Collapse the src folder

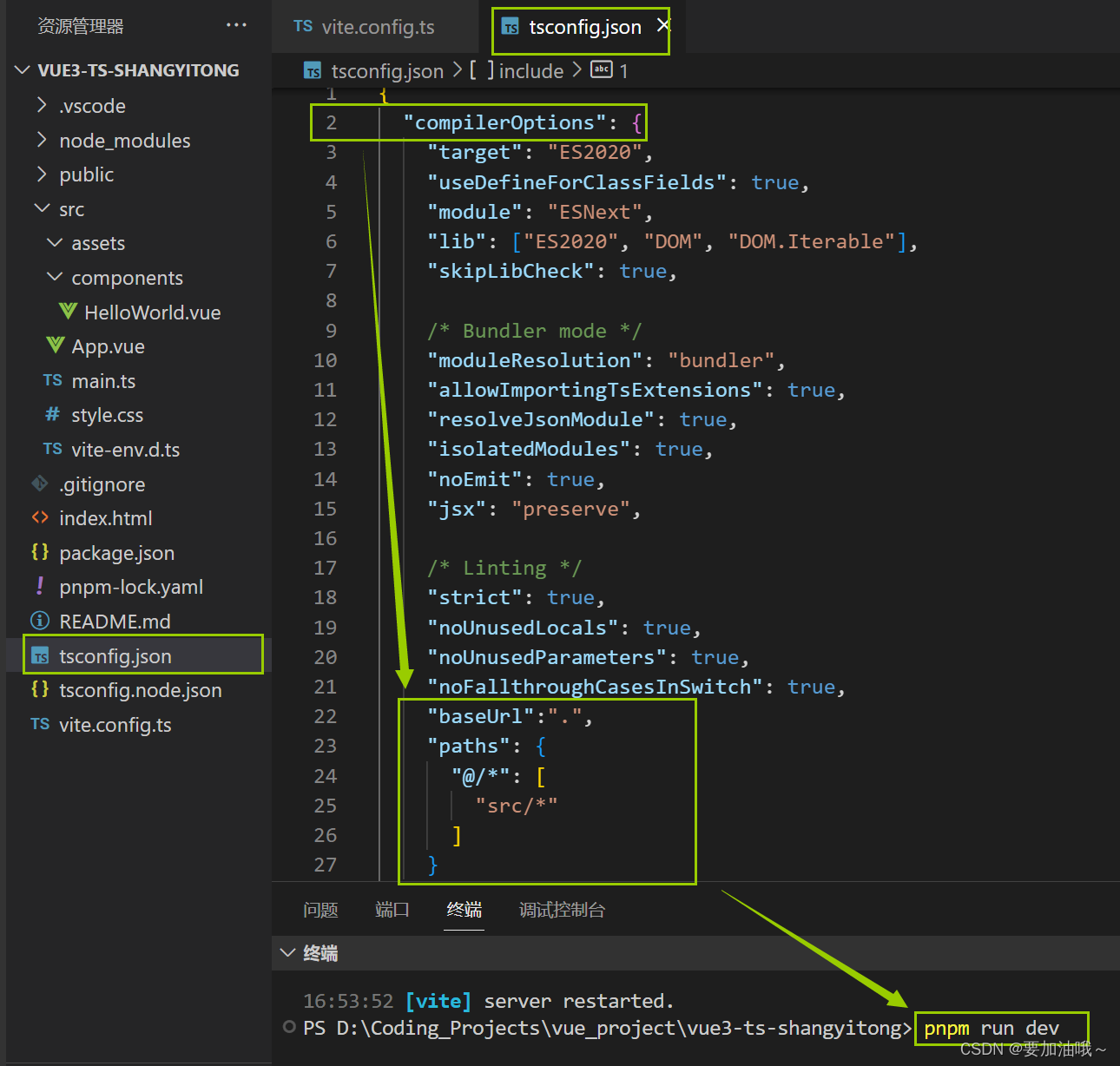pyautogui.click(x=42, y=208)
